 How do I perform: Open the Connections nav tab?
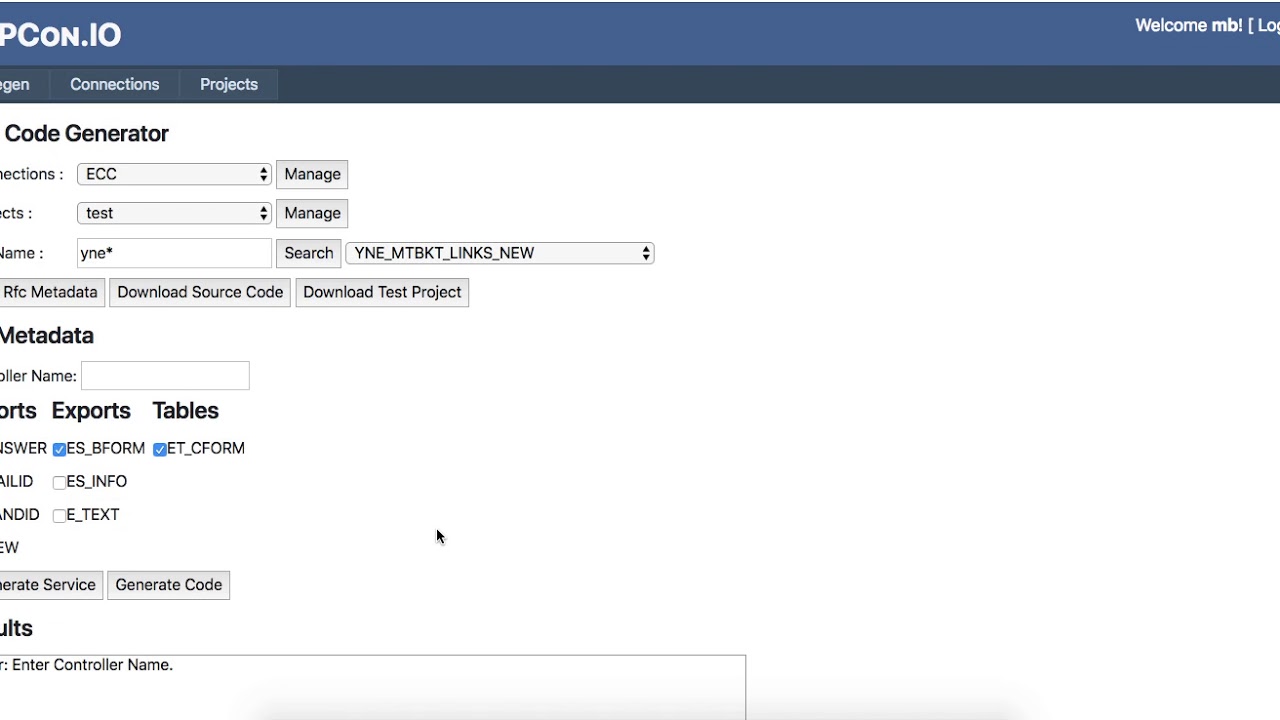[x=114, y=85]
